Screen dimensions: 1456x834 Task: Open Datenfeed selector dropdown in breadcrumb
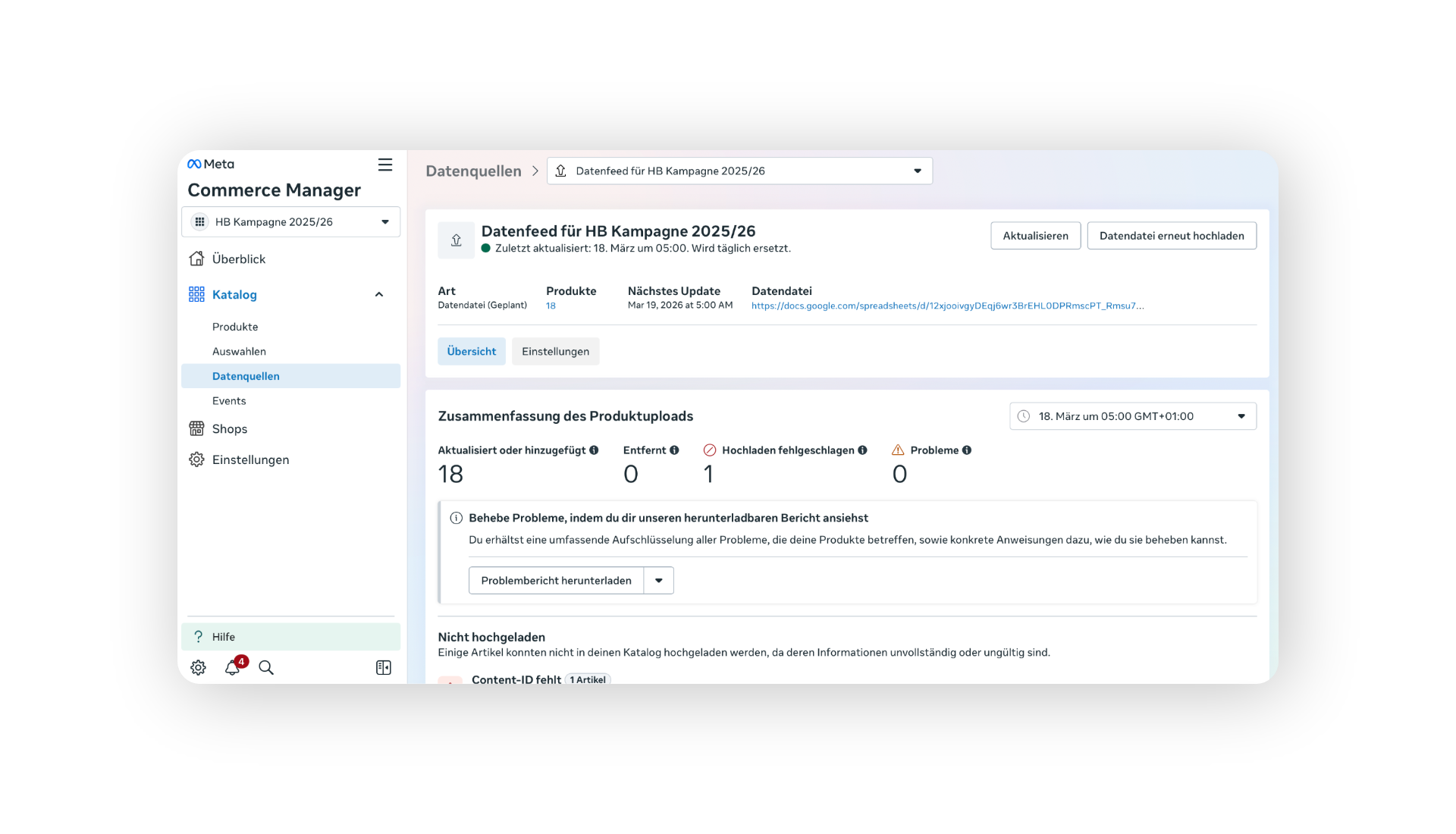point(739,171)
